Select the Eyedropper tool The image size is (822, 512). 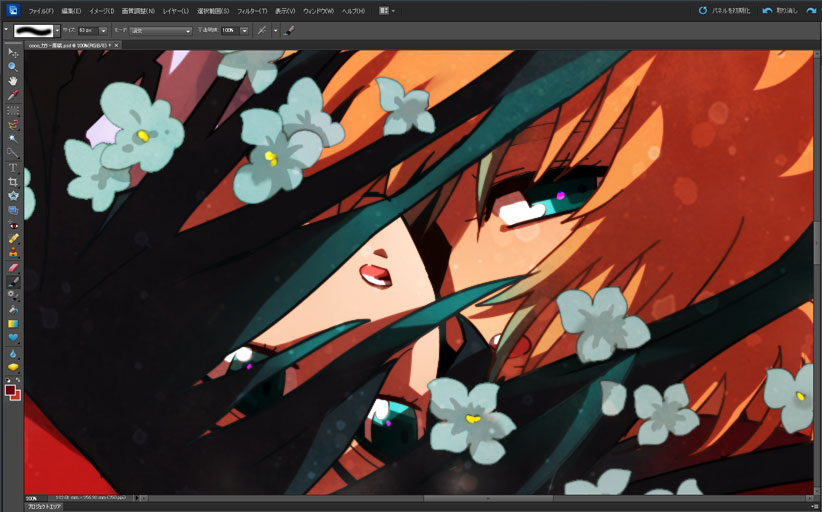pyautogui.click(x=13, y=95)
